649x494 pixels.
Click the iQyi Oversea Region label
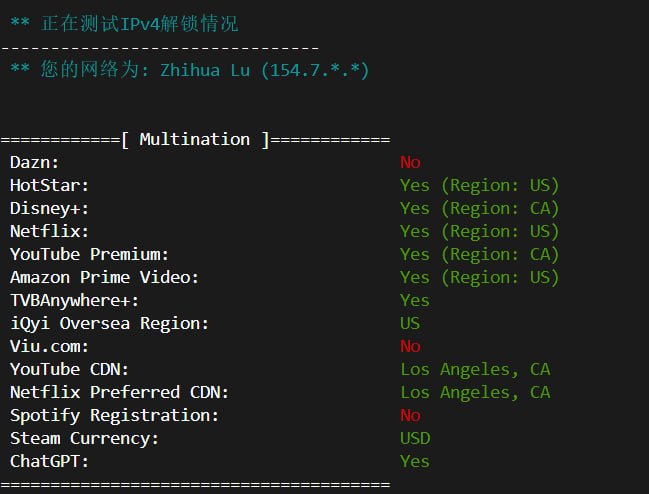pyautogui.click(x=110, y=323)
